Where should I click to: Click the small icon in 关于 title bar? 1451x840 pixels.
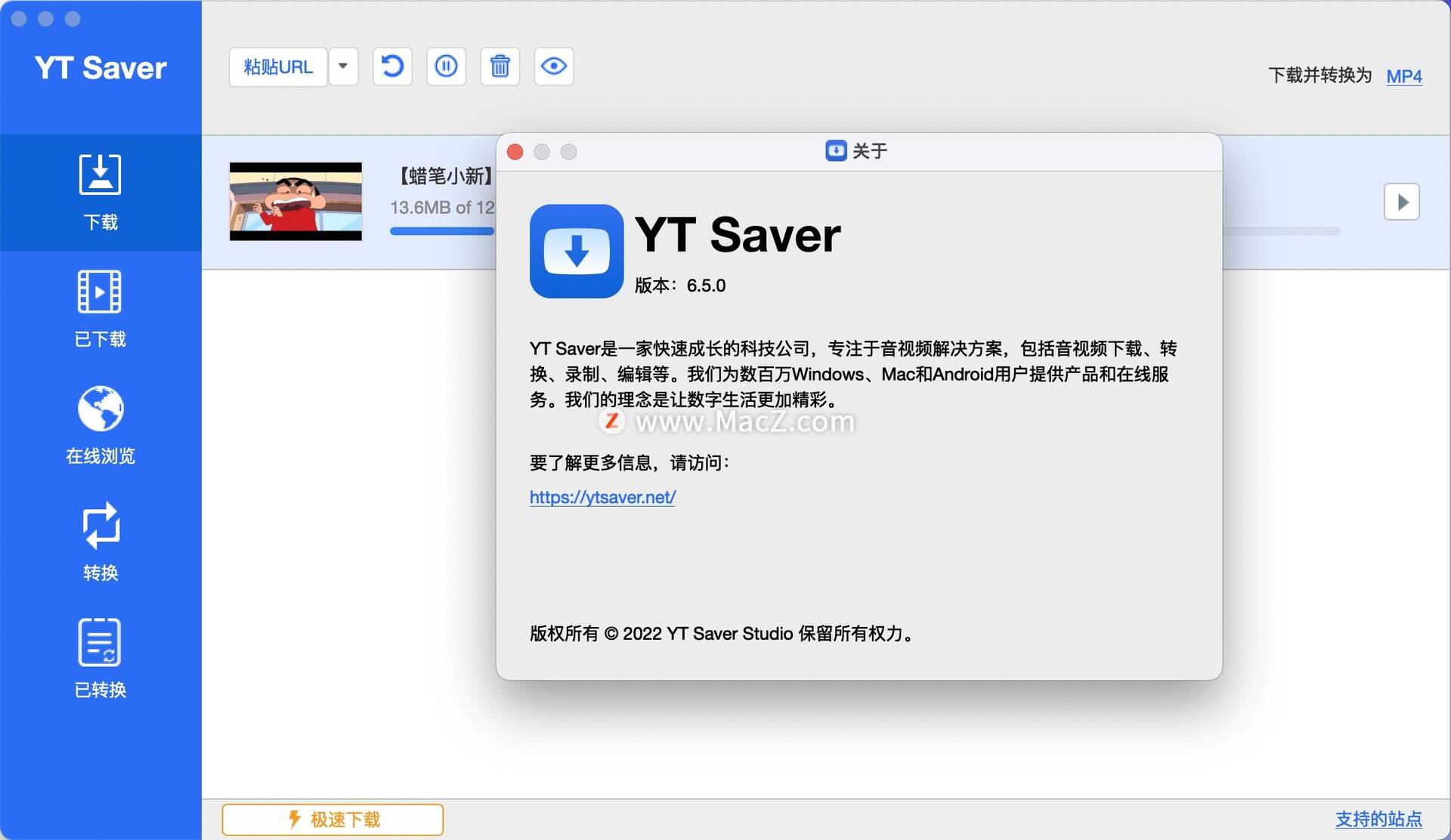pos(836,150)
